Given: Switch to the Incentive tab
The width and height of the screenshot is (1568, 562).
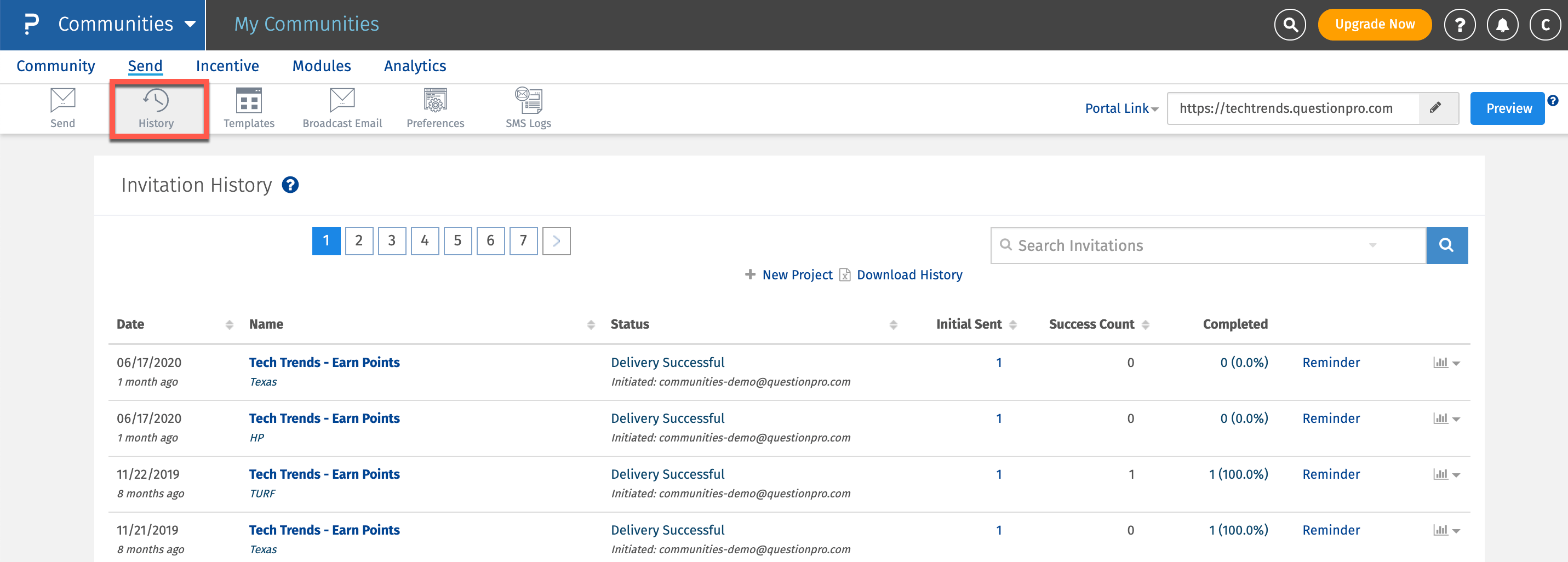Looking at the screenshot, I should coord(227,66).
